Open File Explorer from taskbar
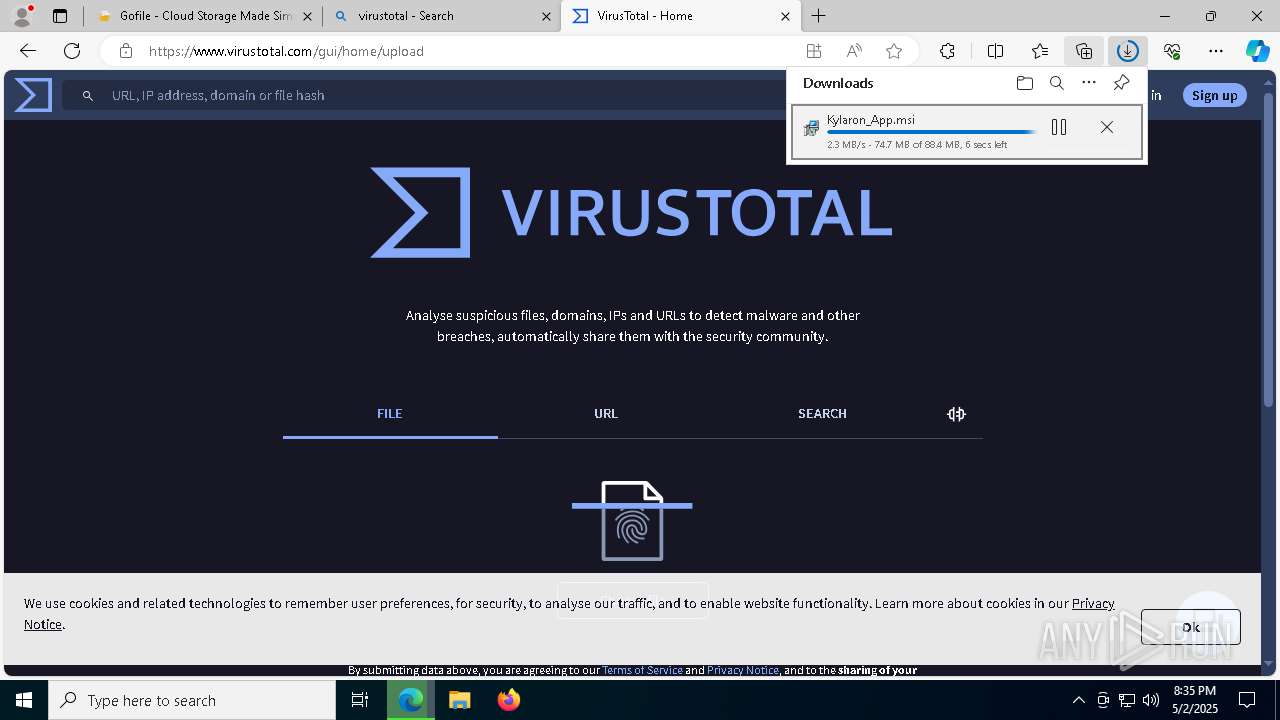Viewport: 1280px width, 720px height. (459, 700)
